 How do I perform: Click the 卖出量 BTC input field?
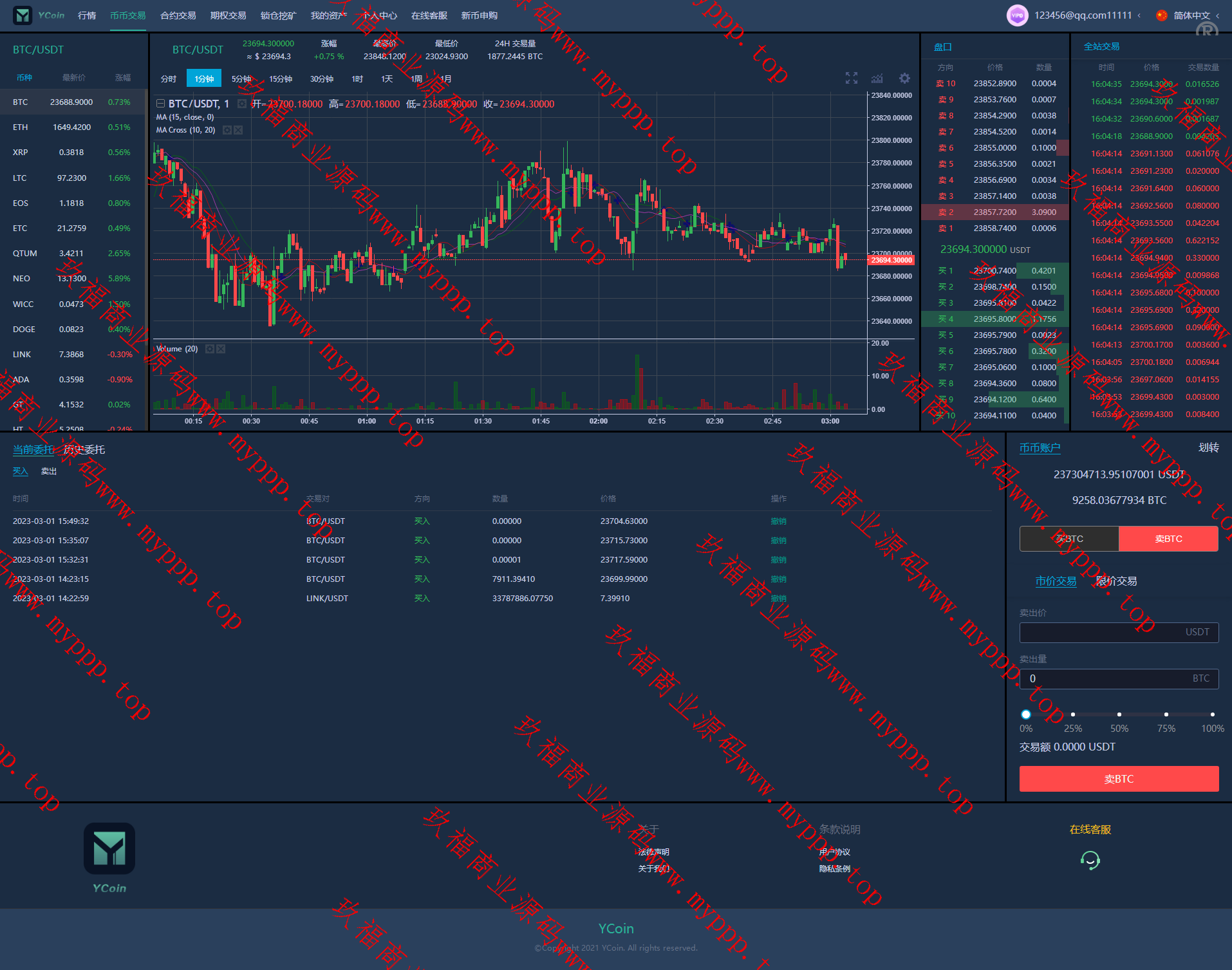(x=1107, y=678)
